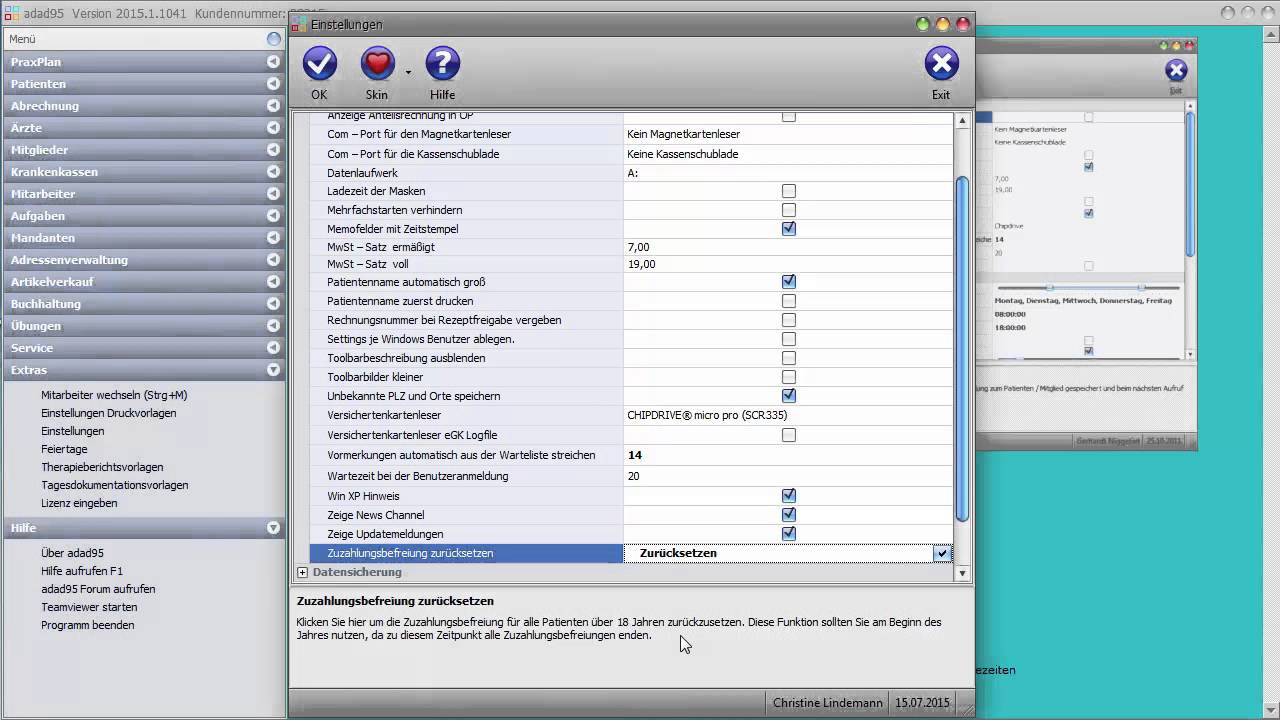The image size is (1280, 720).
Task: Click the Hilfe question mark icon
Action: click(x=442, y=65)
